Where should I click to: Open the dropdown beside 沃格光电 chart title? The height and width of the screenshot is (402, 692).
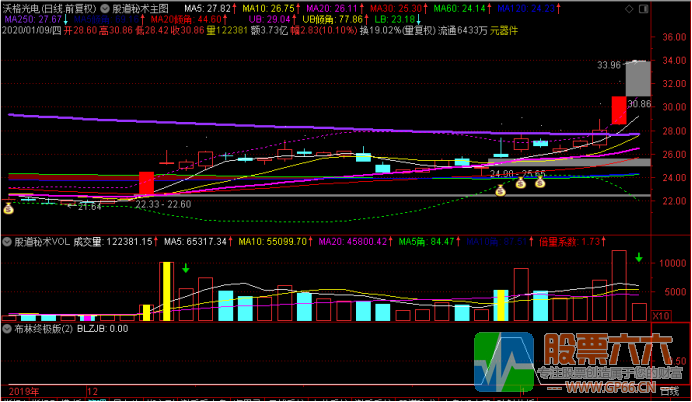click(x=106, y=7)
